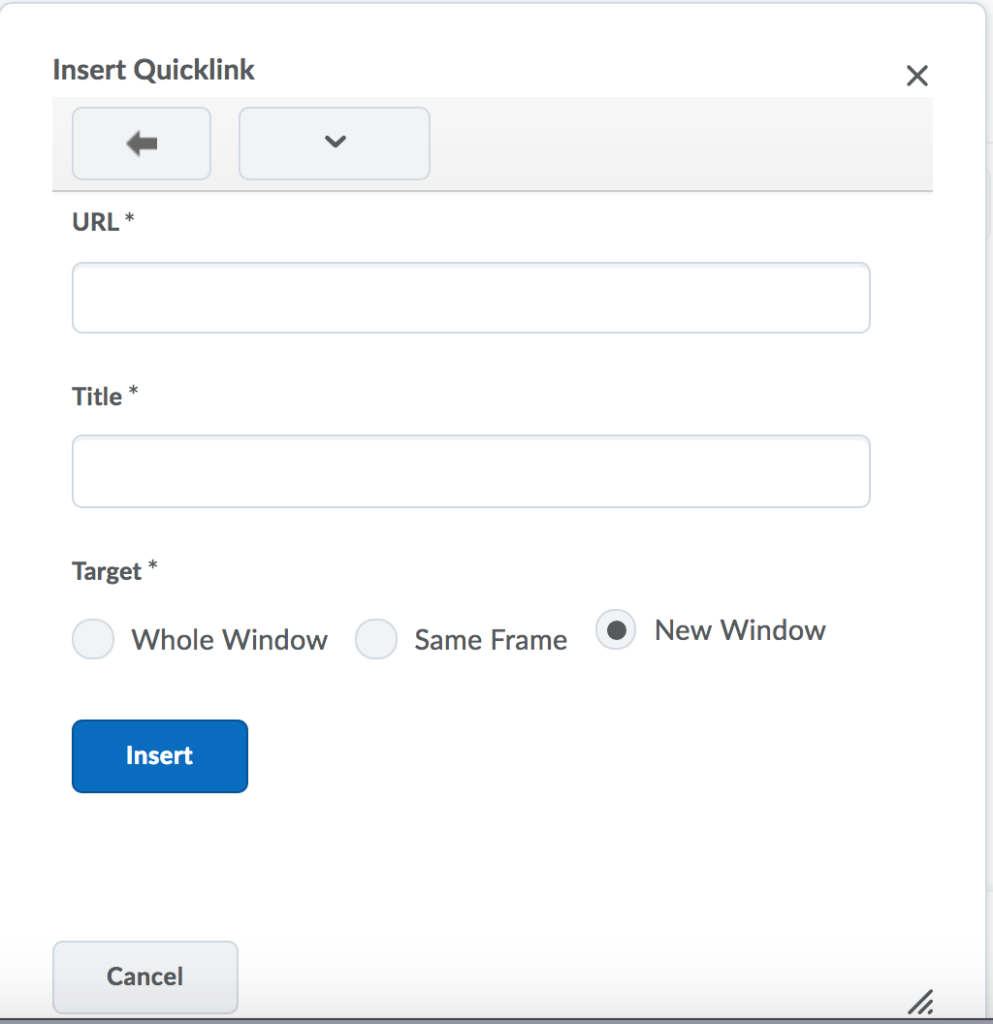Open the chevron dropdown in the toolbar
Viewport: 993px width, 1024px height.
pos(334,143)
